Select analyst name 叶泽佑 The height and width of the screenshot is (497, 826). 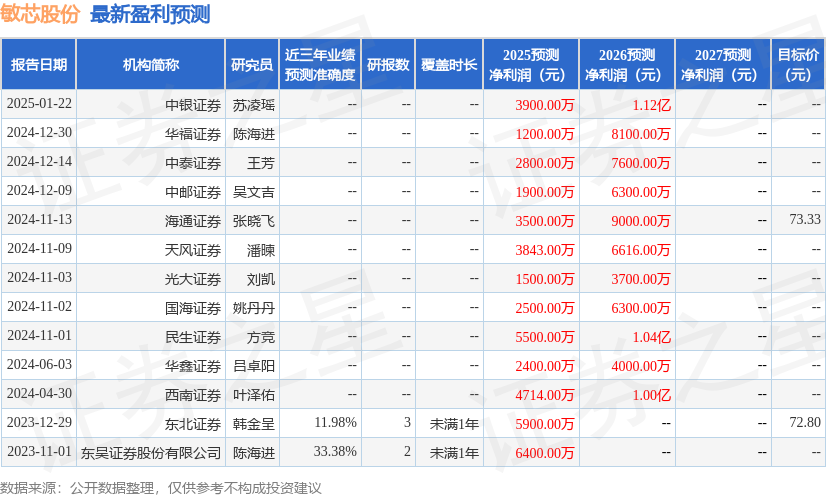(254, 395)
